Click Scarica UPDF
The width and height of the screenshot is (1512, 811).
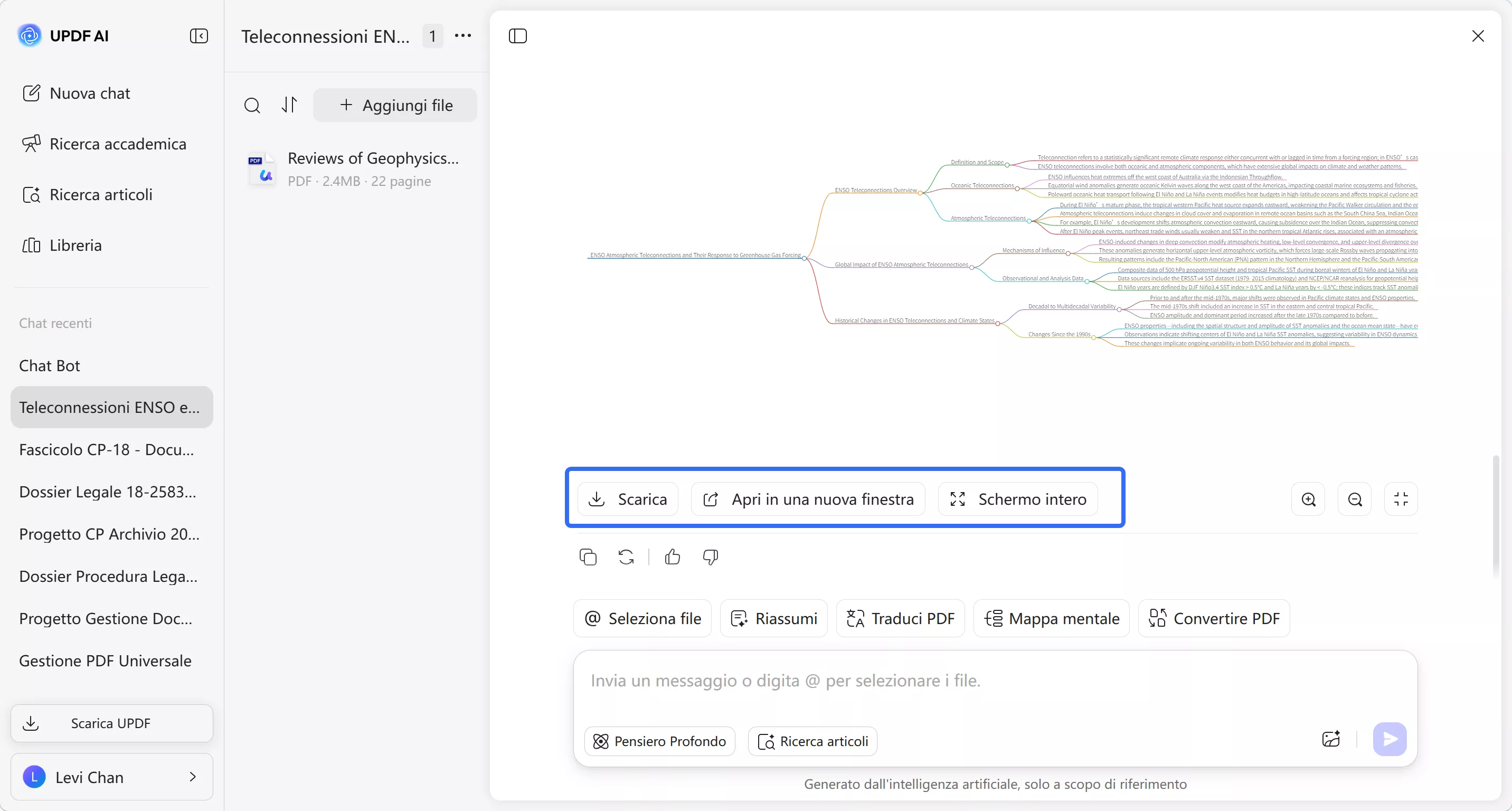tap(111, 722)
